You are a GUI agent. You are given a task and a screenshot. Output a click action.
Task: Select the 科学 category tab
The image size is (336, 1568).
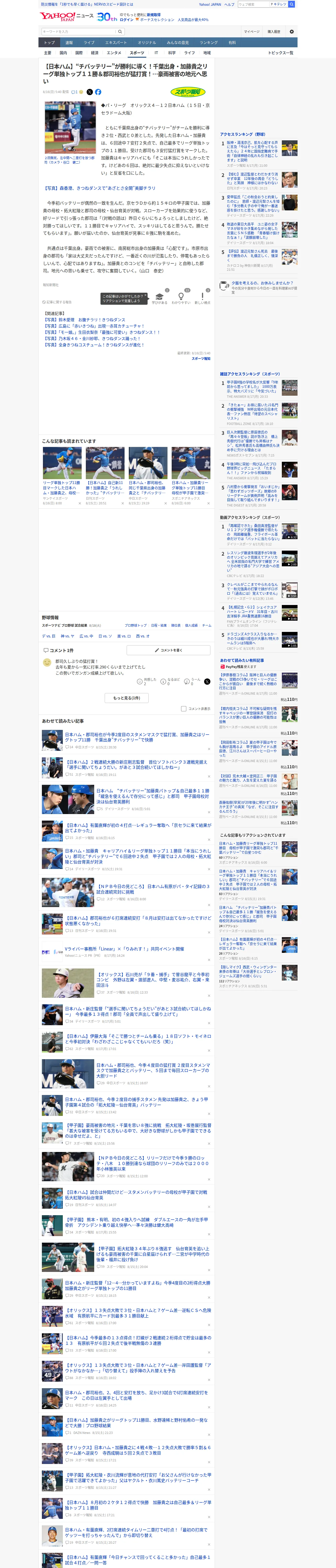(x=172, y=53)
